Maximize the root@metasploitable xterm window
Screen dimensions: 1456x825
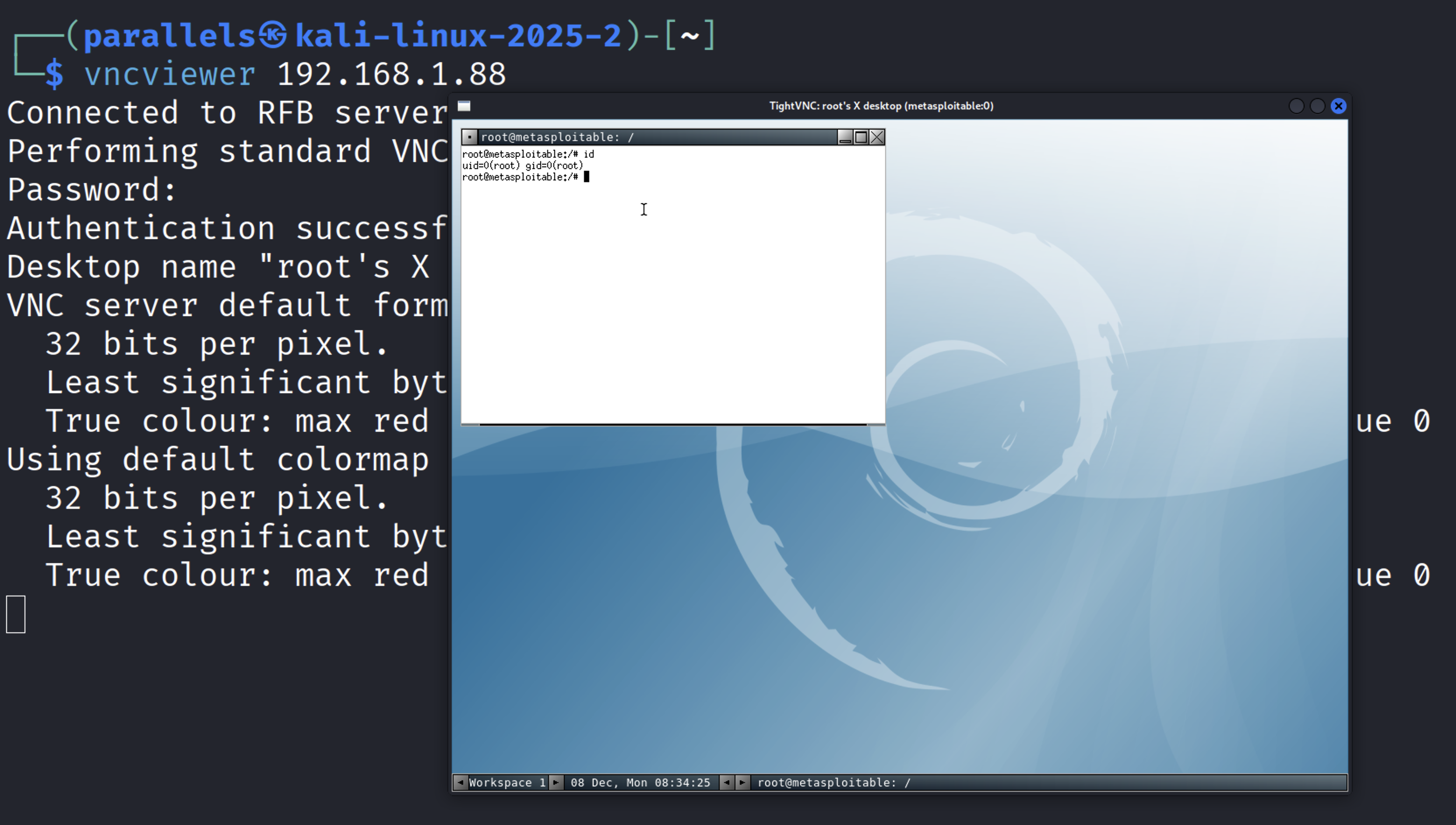coord(861,137)
